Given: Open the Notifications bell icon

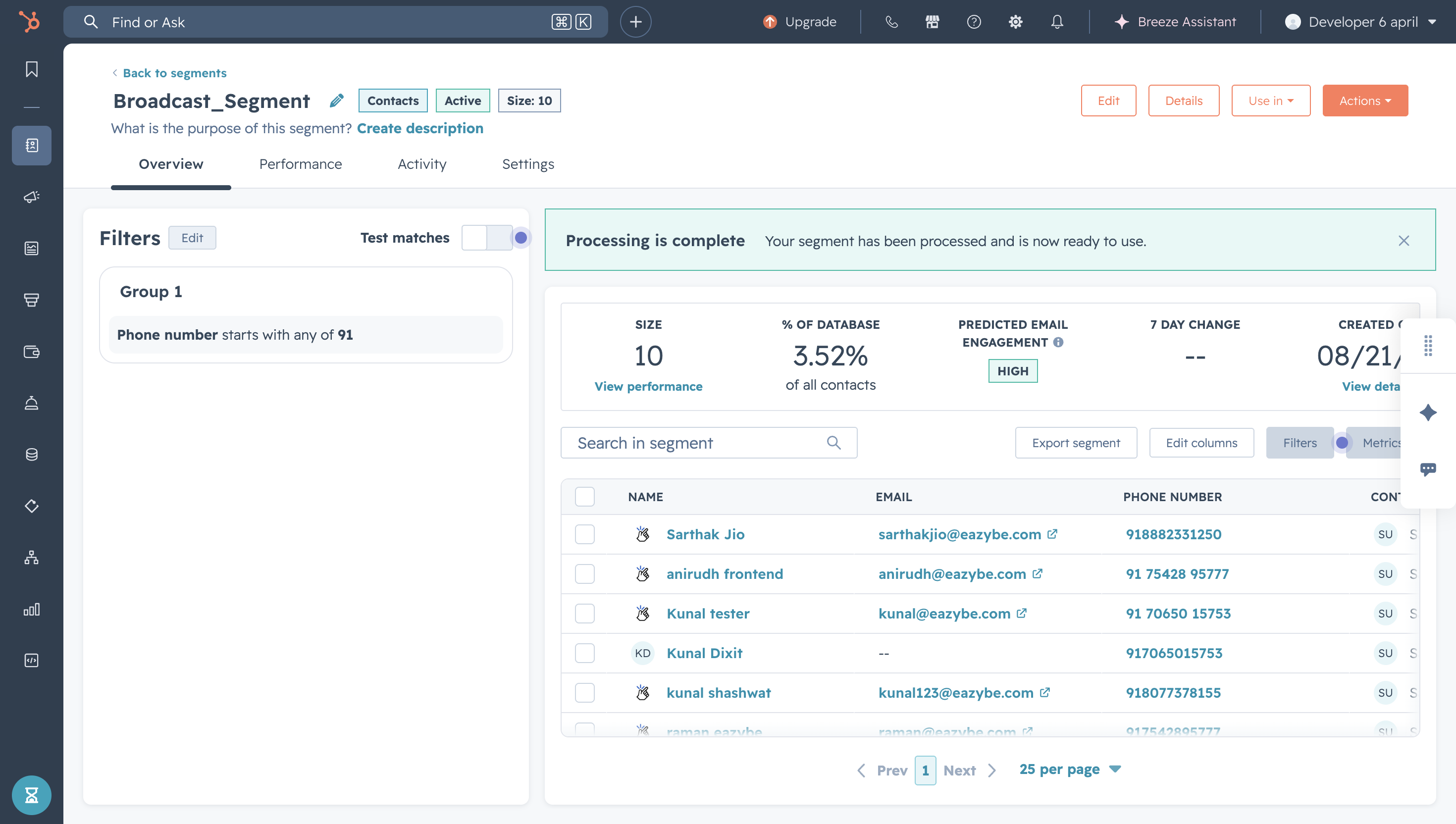Looking at the screenshot, I should [x=1057, y=21].
